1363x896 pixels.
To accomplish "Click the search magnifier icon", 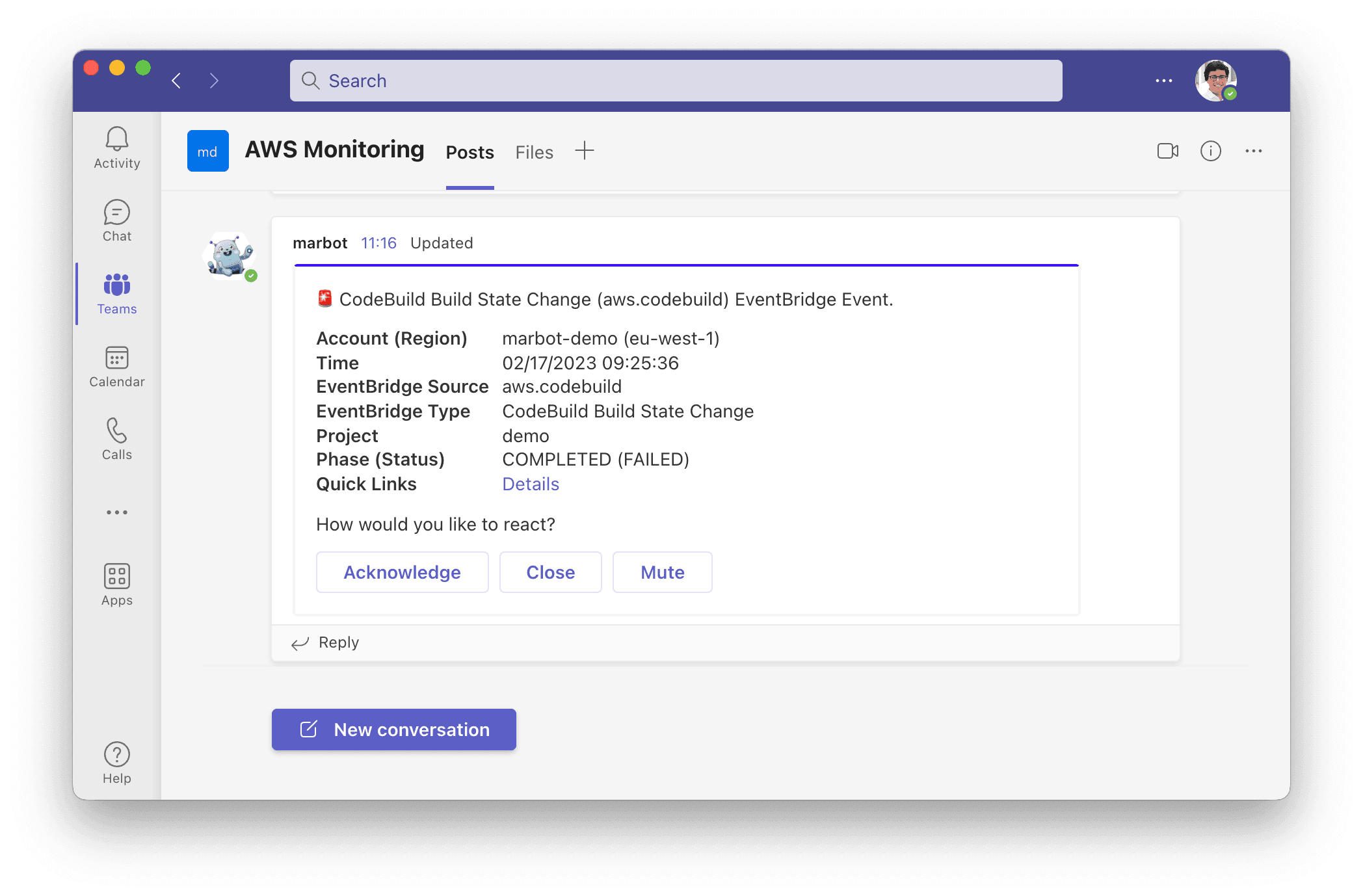I will pyautogui.click(x=310, y=81).
